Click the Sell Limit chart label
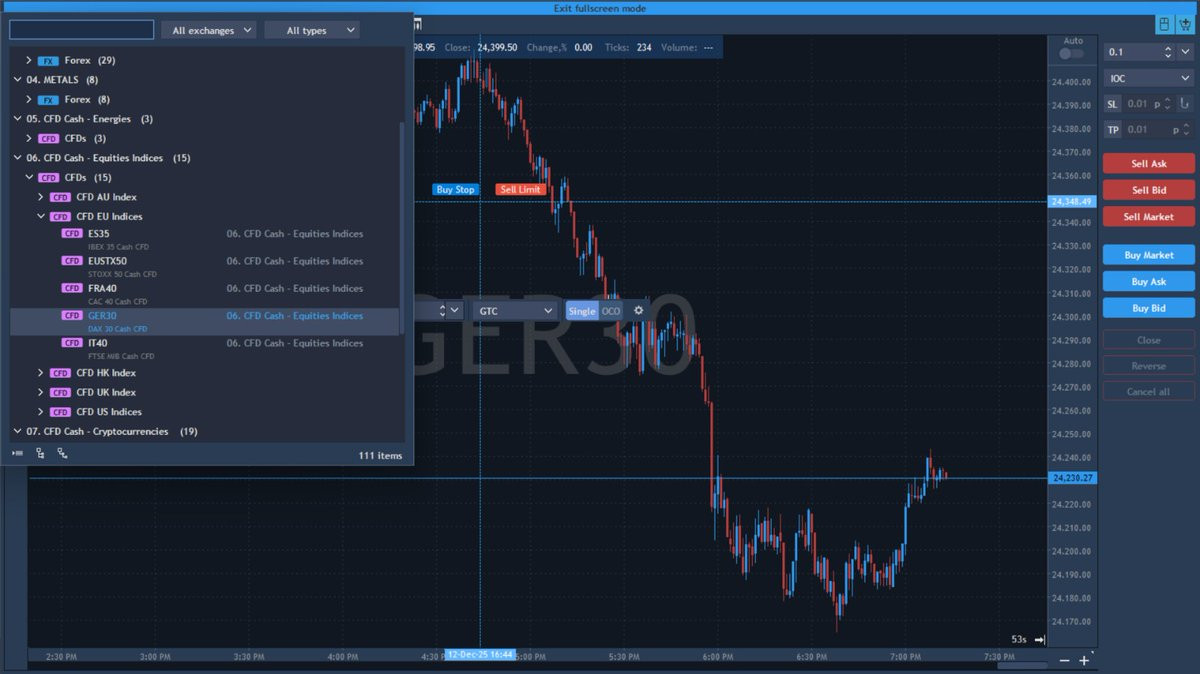Screen dimensions: 1200x674 point(520,189)
